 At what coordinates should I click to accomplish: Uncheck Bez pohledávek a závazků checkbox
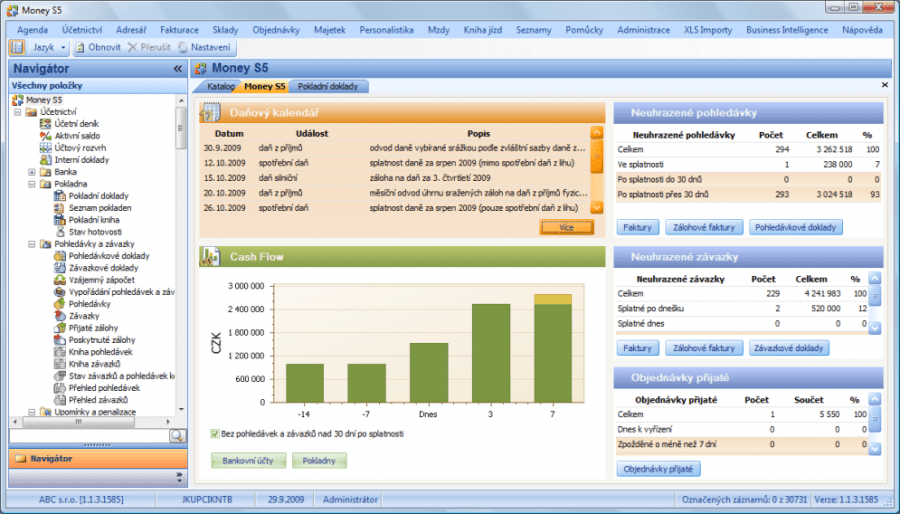click(x=215, y=434)
